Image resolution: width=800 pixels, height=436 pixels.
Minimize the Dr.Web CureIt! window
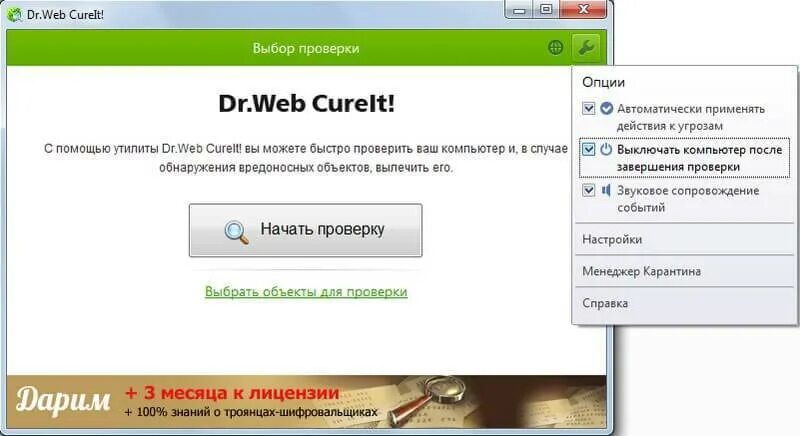[519, 10]
